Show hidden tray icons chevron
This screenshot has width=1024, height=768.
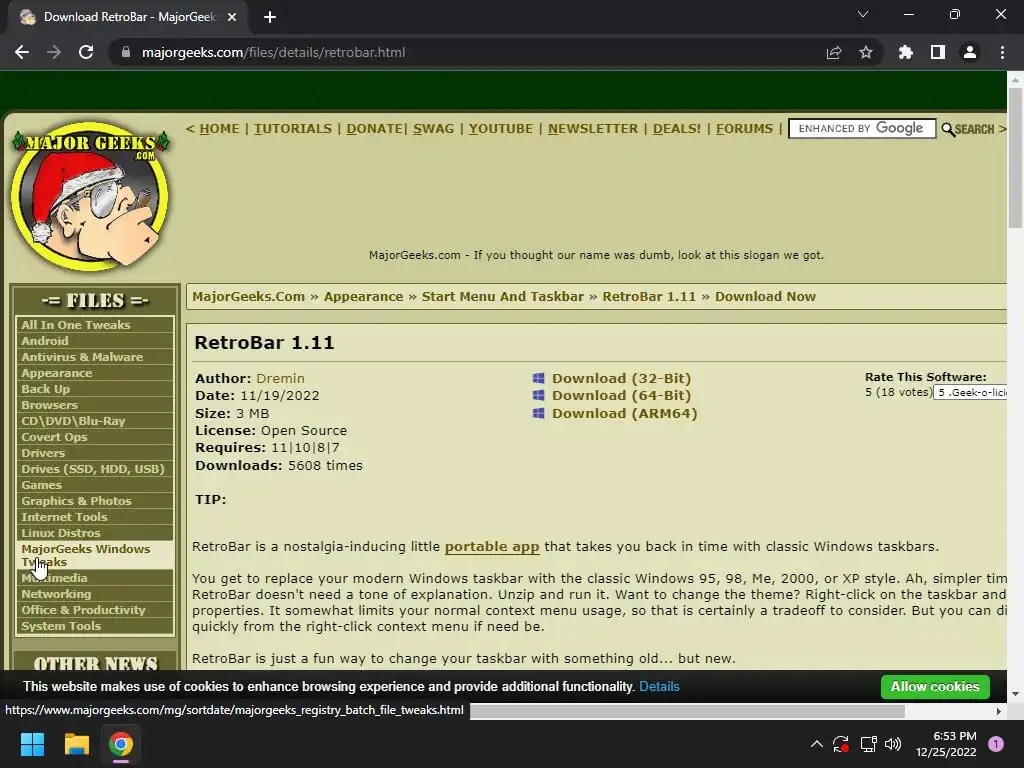[x=816, y=744]
